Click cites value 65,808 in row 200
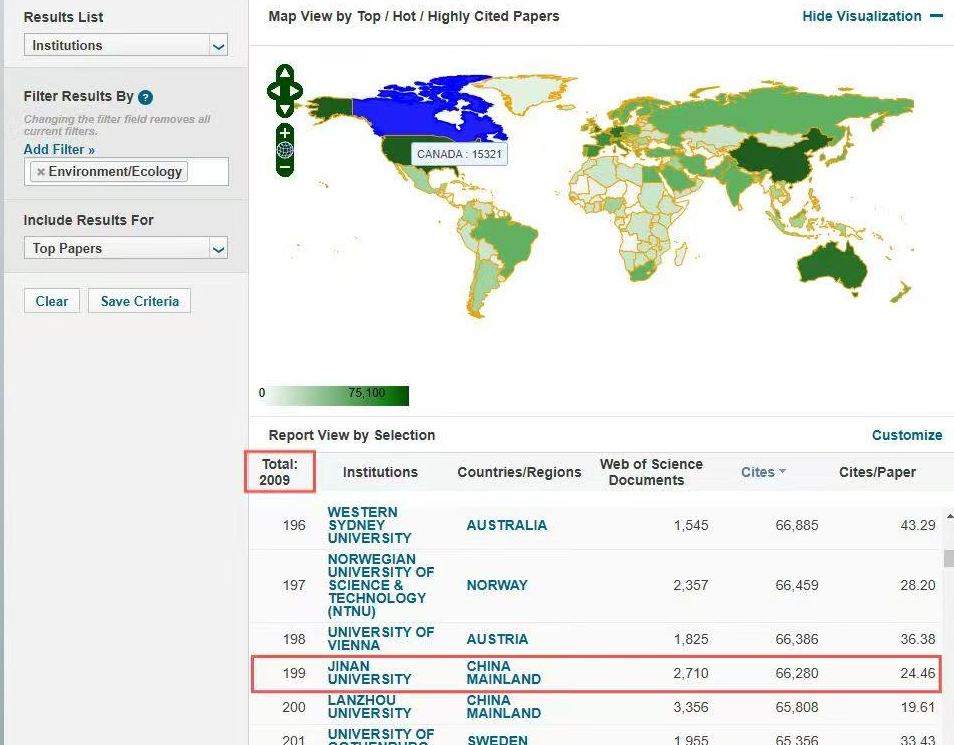The height and width of the screenshot is (745, 954). [x=796, y=707]
